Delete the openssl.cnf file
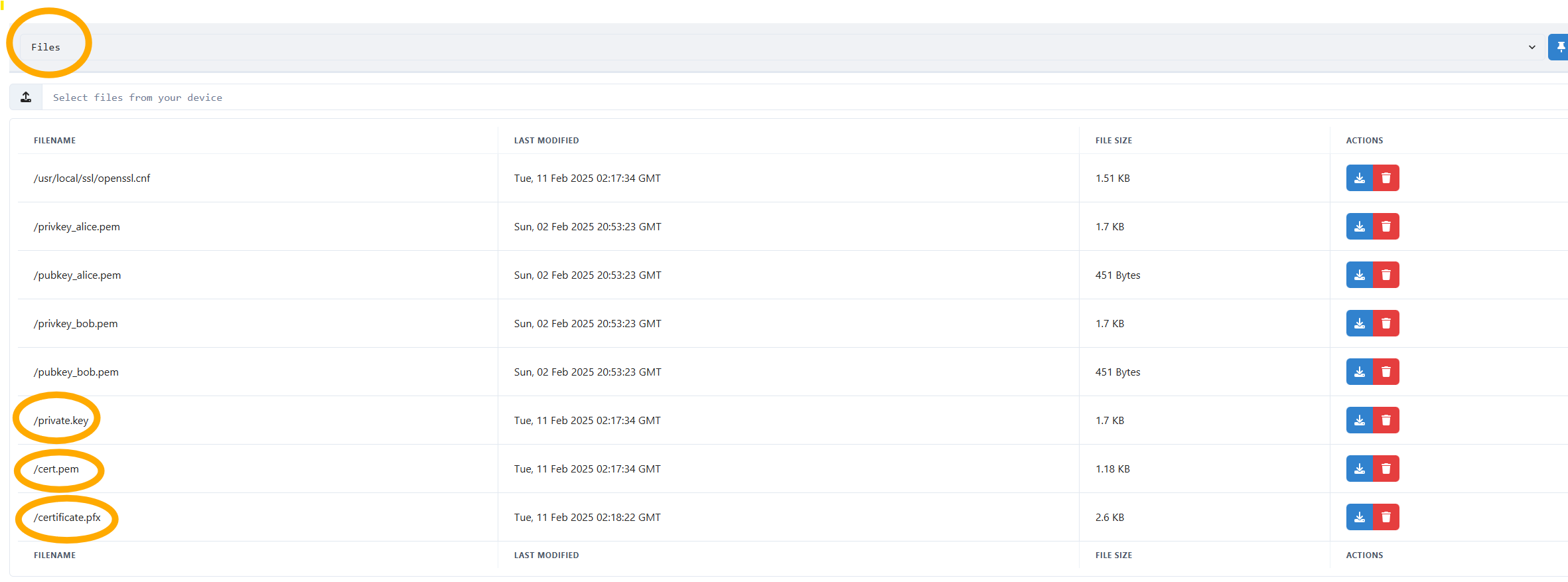Image resolution: width=1568 pixels, height=582 pixels. coord(1386,178)
